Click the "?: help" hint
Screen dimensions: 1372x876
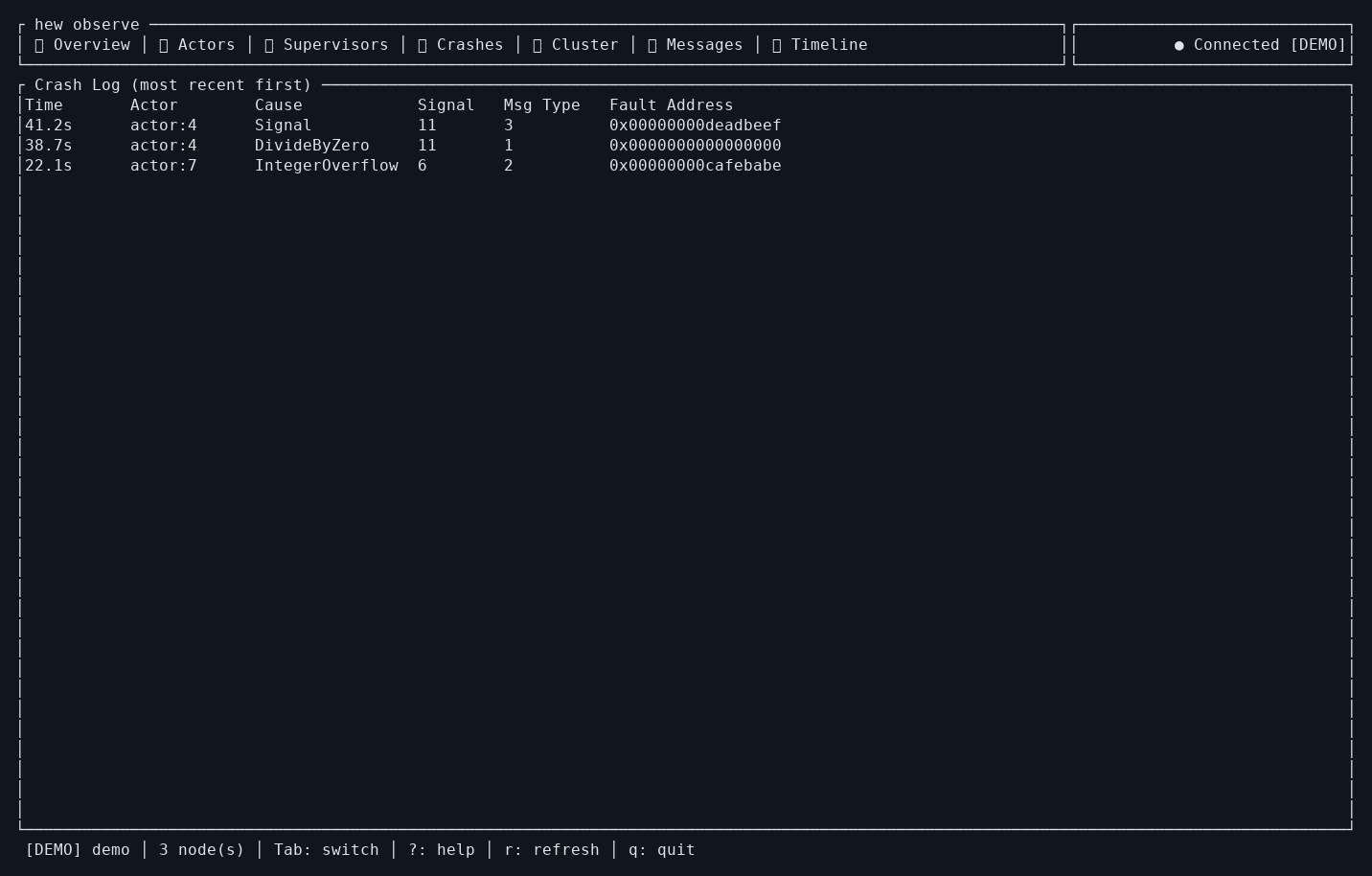(x=442, y=850)
